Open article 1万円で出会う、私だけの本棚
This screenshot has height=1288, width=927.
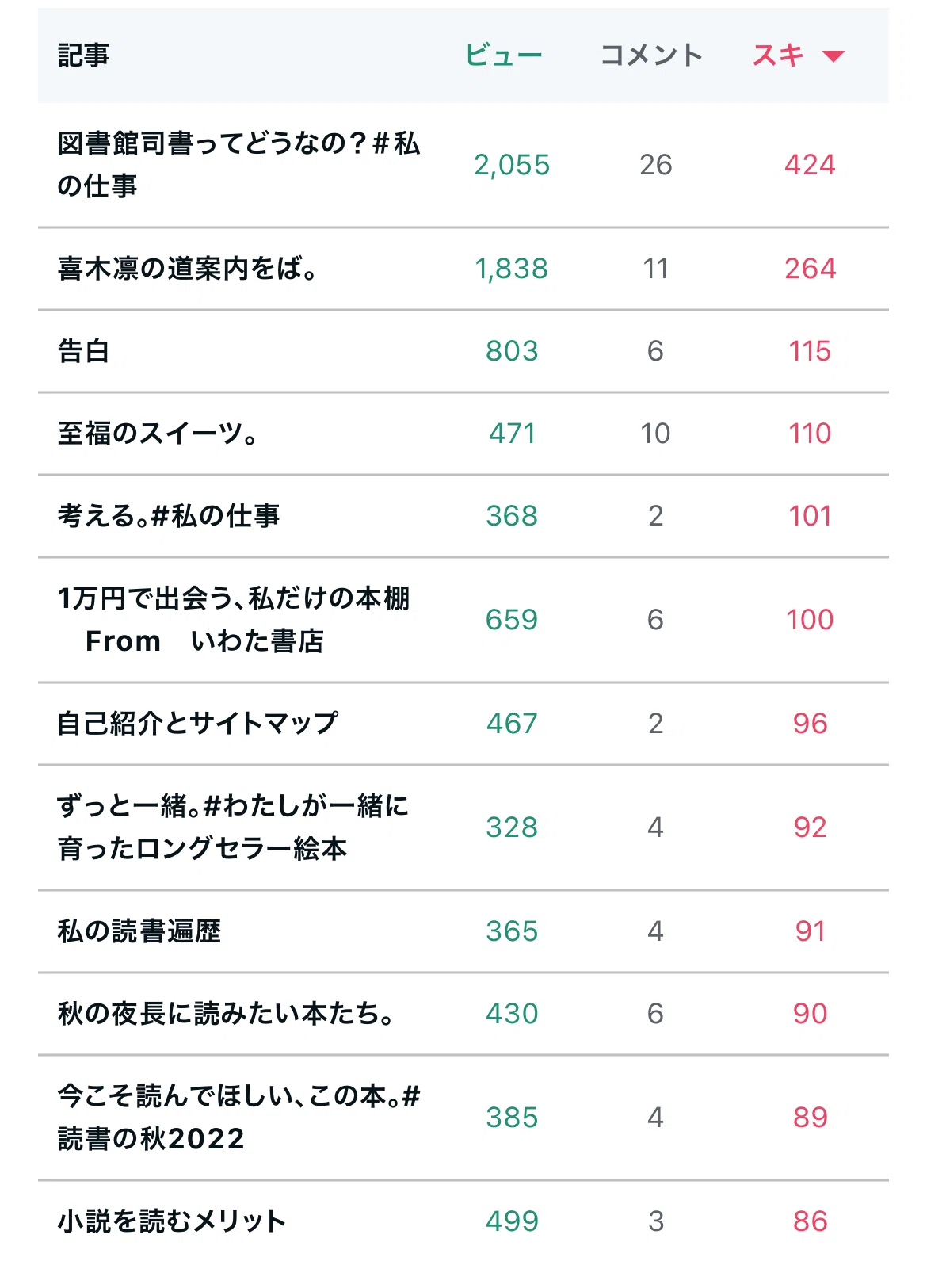click(x=234, y=620)
